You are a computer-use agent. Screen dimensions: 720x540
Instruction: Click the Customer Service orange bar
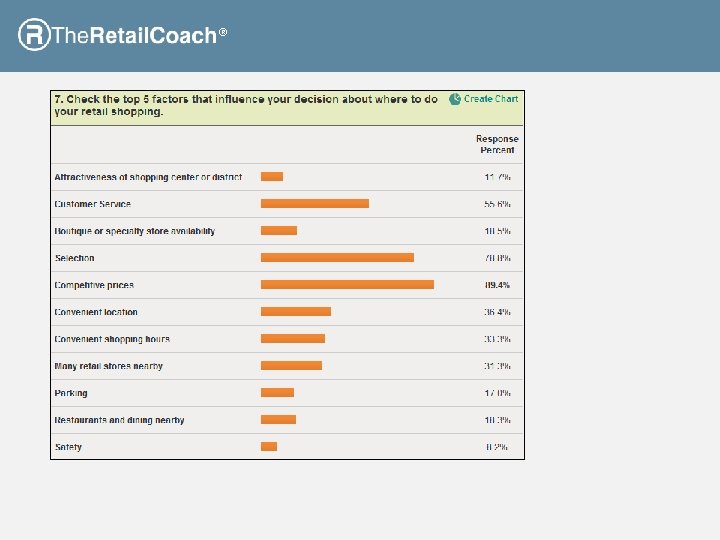coord(314,204)
